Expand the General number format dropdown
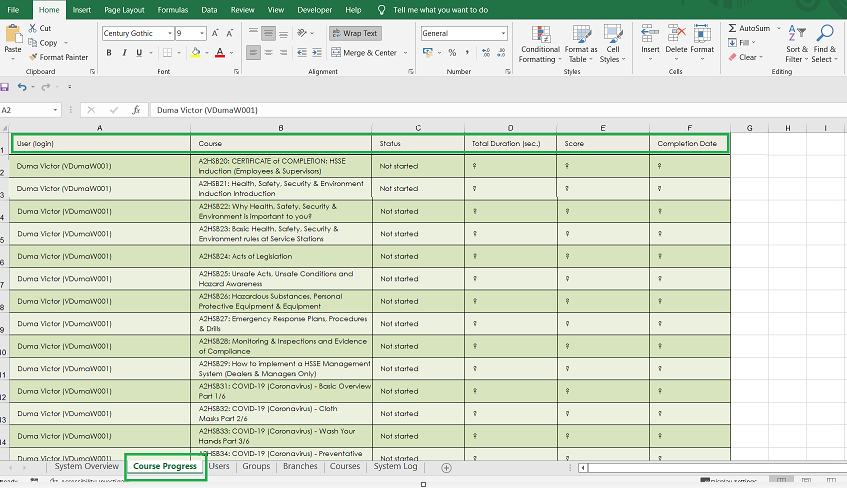This screenshot has width=847, height=488. point(502,33)
